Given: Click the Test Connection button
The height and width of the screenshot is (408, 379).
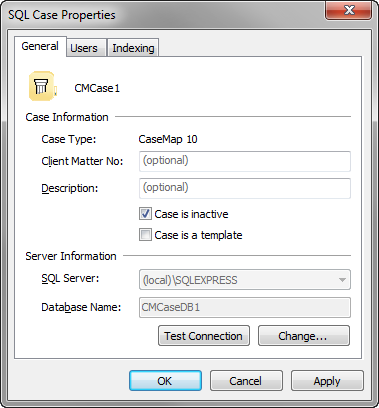Looking at the screenshot, I should coord(204,336).
